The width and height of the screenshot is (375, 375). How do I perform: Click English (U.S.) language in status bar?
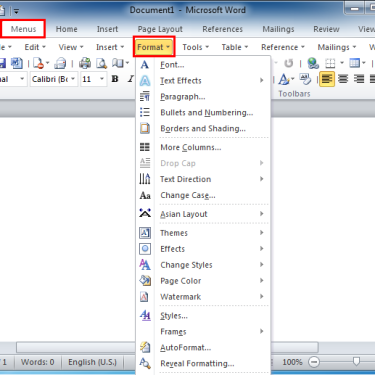92,362
